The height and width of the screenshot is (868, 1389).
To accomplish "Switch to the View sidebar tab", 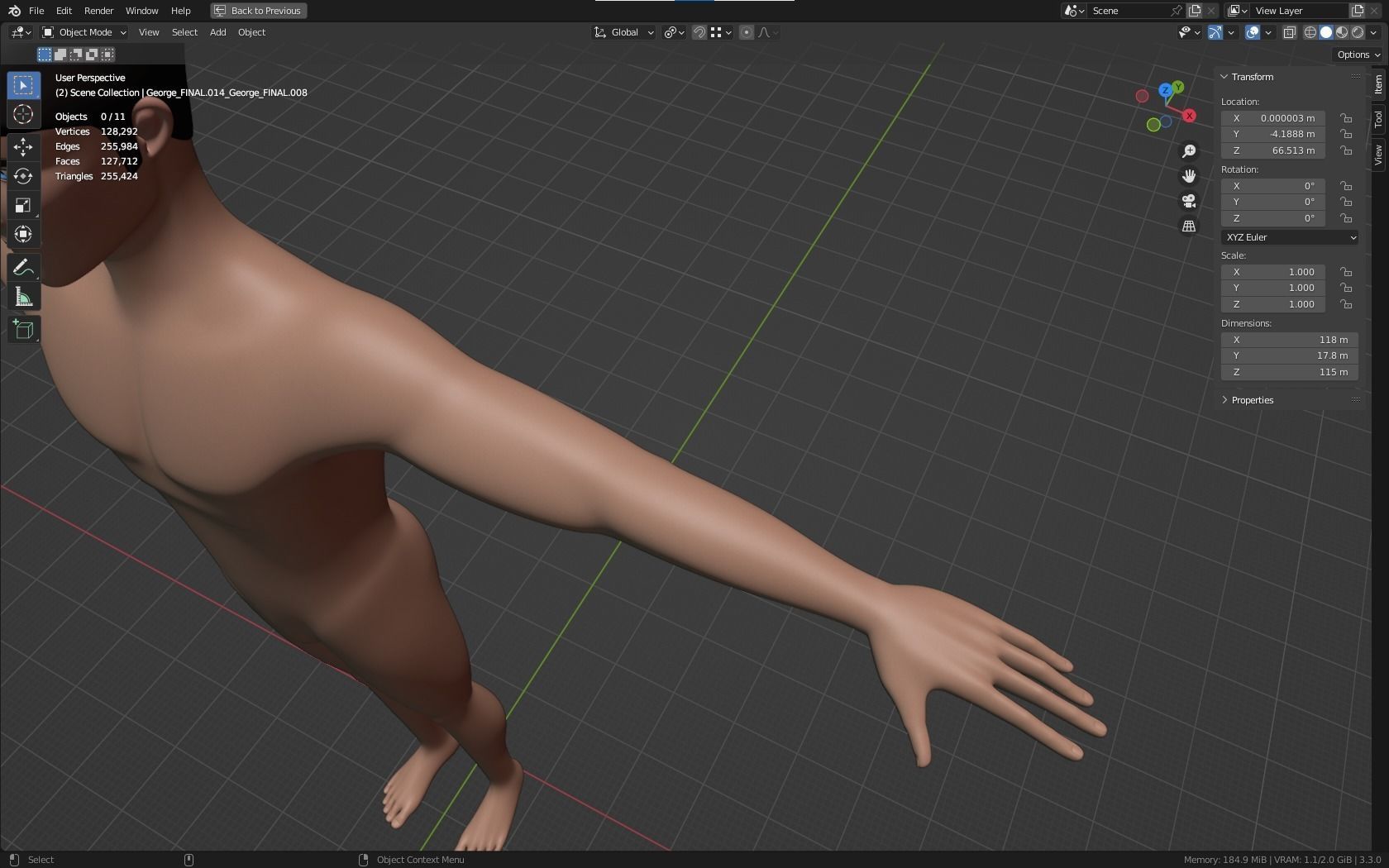I will coord(1378,155).
